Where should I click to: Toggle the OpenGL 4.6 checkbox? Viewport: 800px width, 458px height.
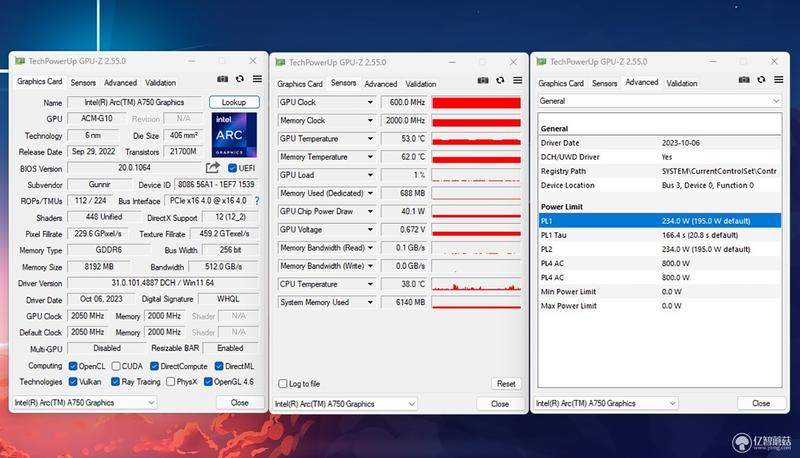(x=208, y=381)
